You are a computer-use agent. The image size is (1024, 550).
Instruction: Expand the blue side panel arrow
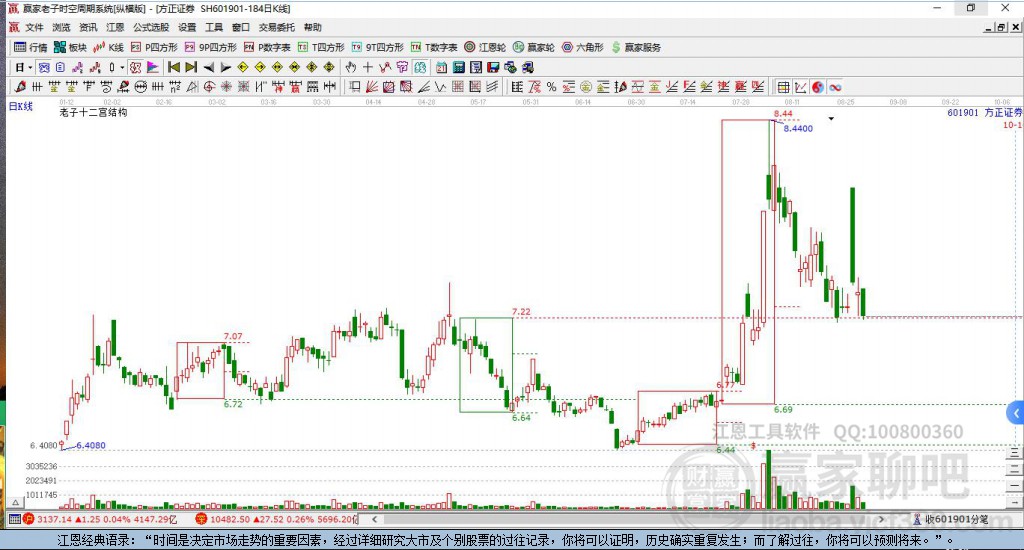click(x=1016, y=413)
